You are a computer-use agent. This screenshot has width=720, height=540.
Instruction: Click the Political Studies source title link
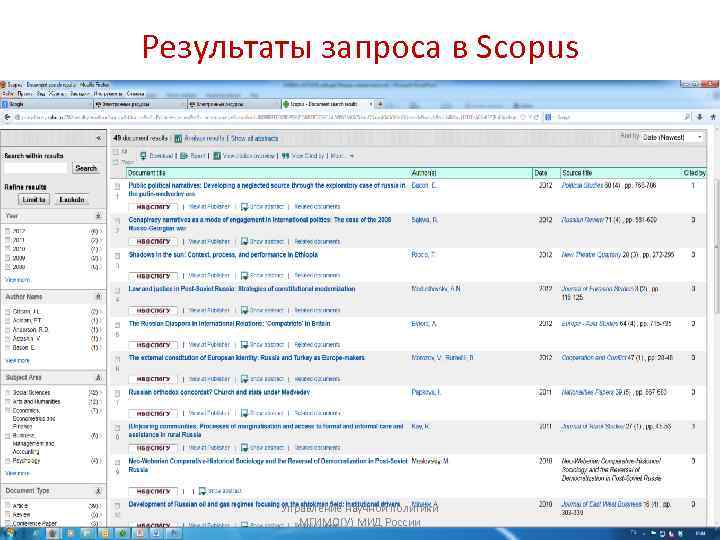(x=582, y=186)
